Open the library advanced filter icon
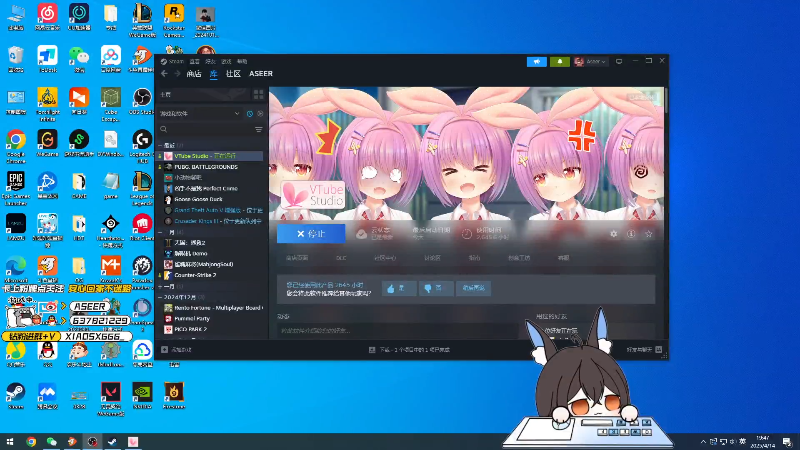The width and height of the screenshot is (800, 450). [259, 130]
